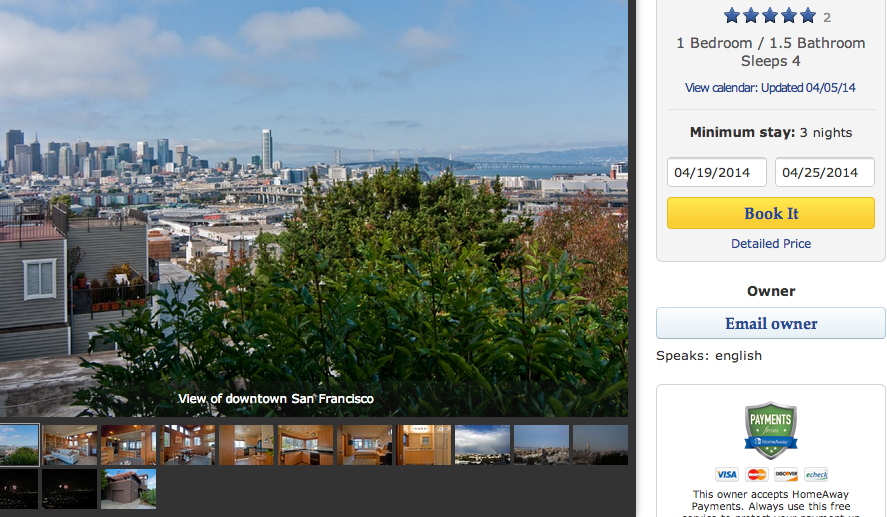Image resolution: width=887 pixels, height=517 pixels.
Task: Select the night fireworks thumbnail beside the house exterior
Action: tap(70, 489)
